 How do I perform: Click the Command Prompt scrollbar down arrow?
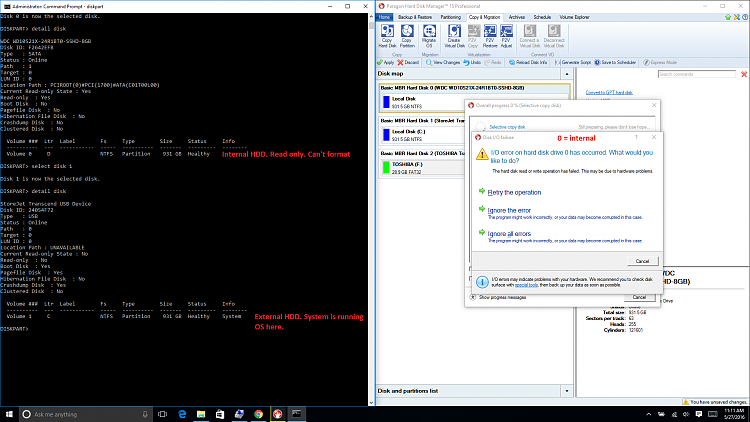(371, 403)
